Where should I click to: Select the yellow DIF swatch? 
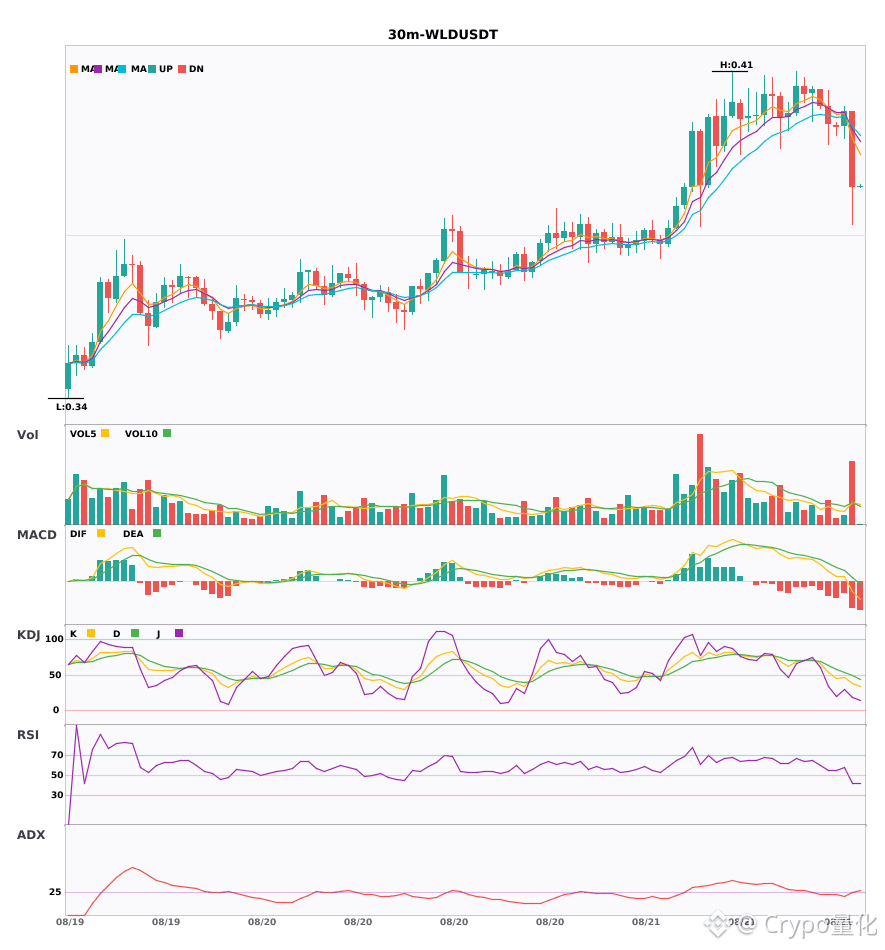(x=101, y=533)
